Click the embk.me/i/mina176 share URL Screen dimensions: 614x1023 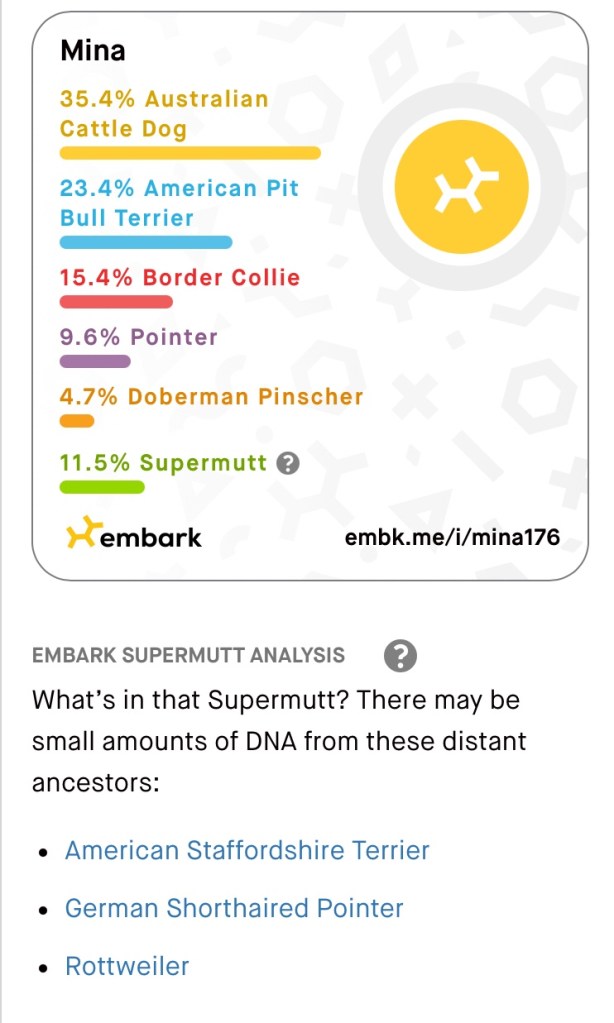click(x=452, y=538)
